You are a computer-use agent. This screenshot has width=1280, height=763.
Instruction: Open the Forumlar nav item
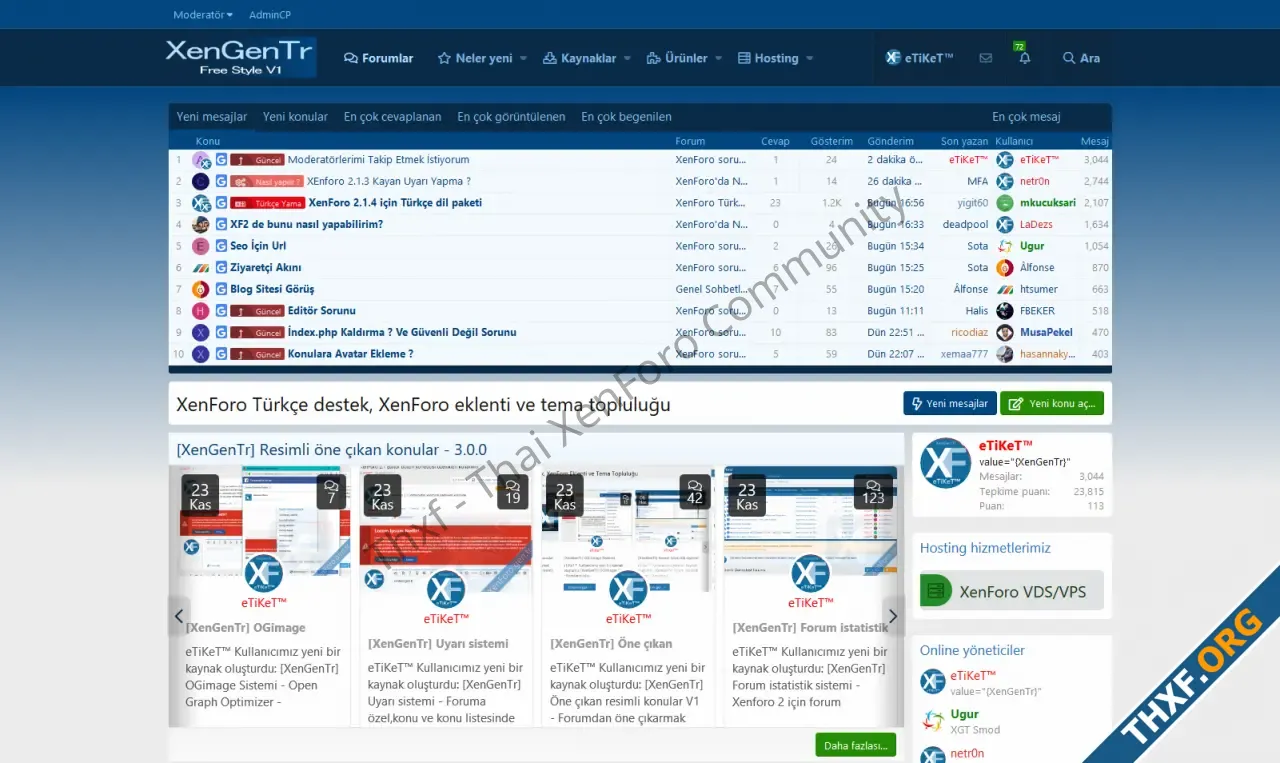click(x=378, y=58)
